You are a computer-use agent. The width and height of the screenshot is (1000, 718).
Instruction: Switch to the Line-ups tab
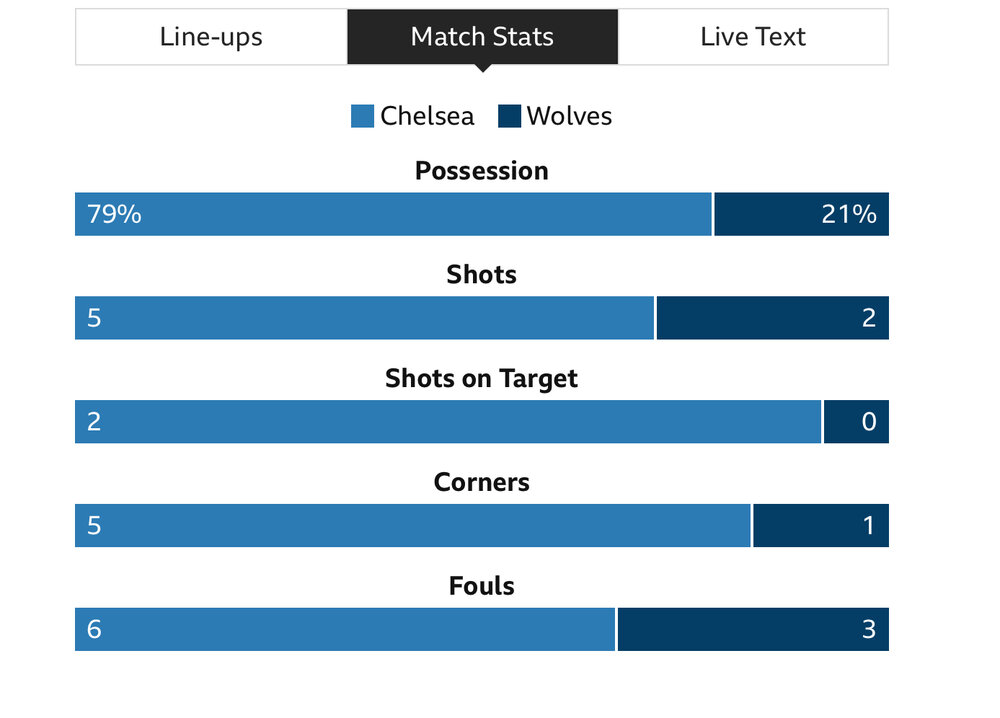211,37
